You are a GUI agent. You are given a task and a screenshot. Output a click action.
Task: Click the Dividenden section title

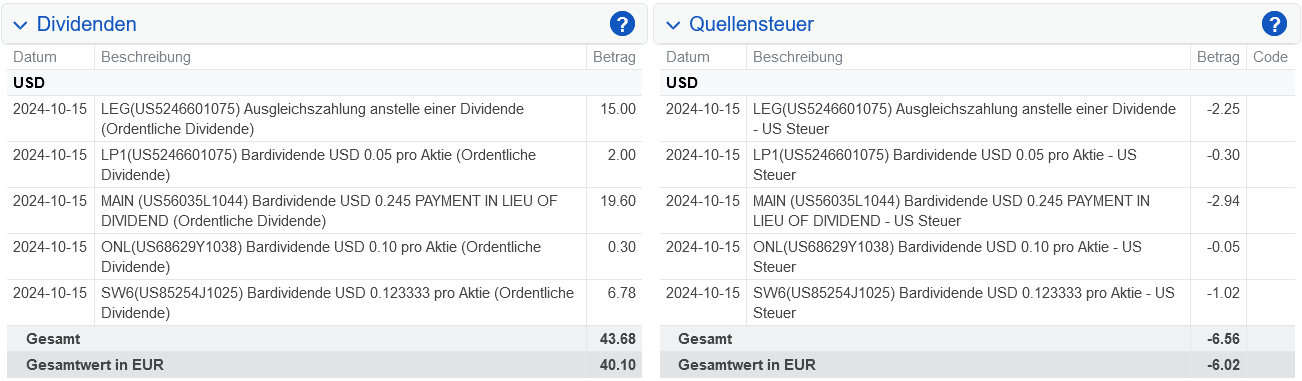coord(86,24)
